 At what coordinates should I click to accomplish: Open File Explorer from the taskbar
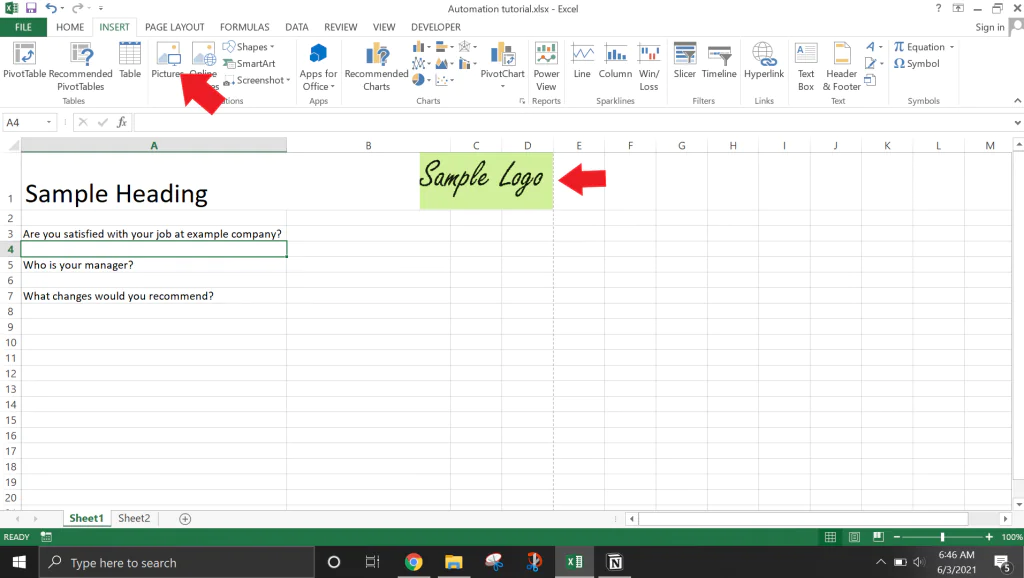pos(453,562)
